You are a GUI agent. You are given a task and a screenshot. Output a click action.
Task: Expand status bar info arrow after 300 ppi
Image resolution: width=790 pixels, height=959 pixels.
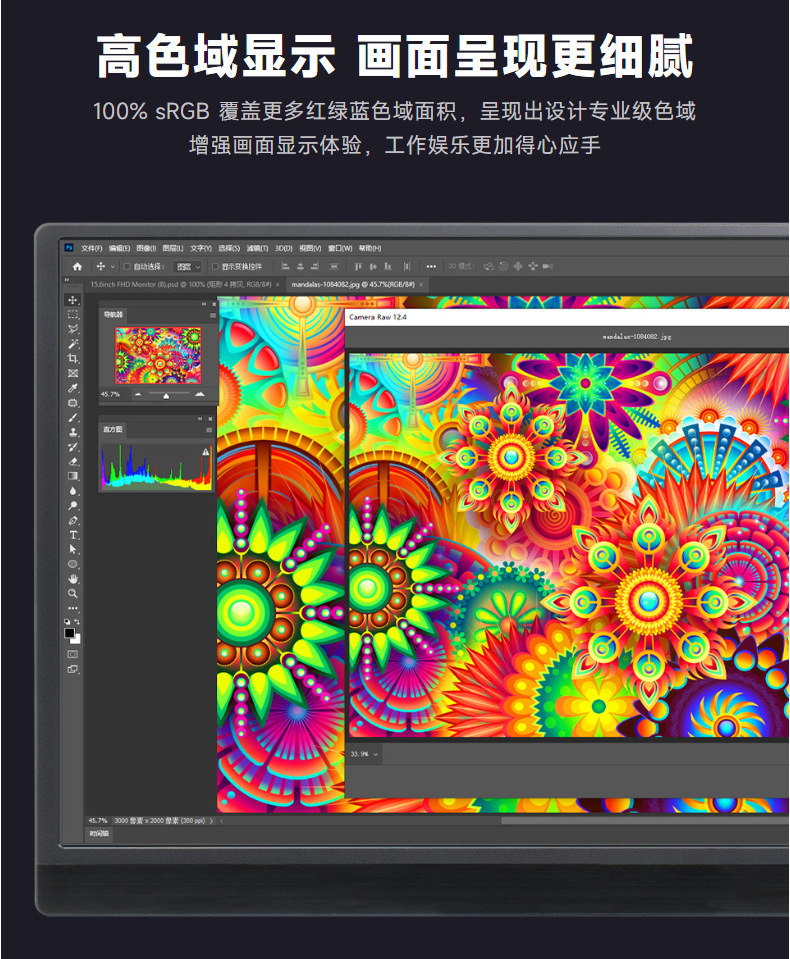point(212,821)
